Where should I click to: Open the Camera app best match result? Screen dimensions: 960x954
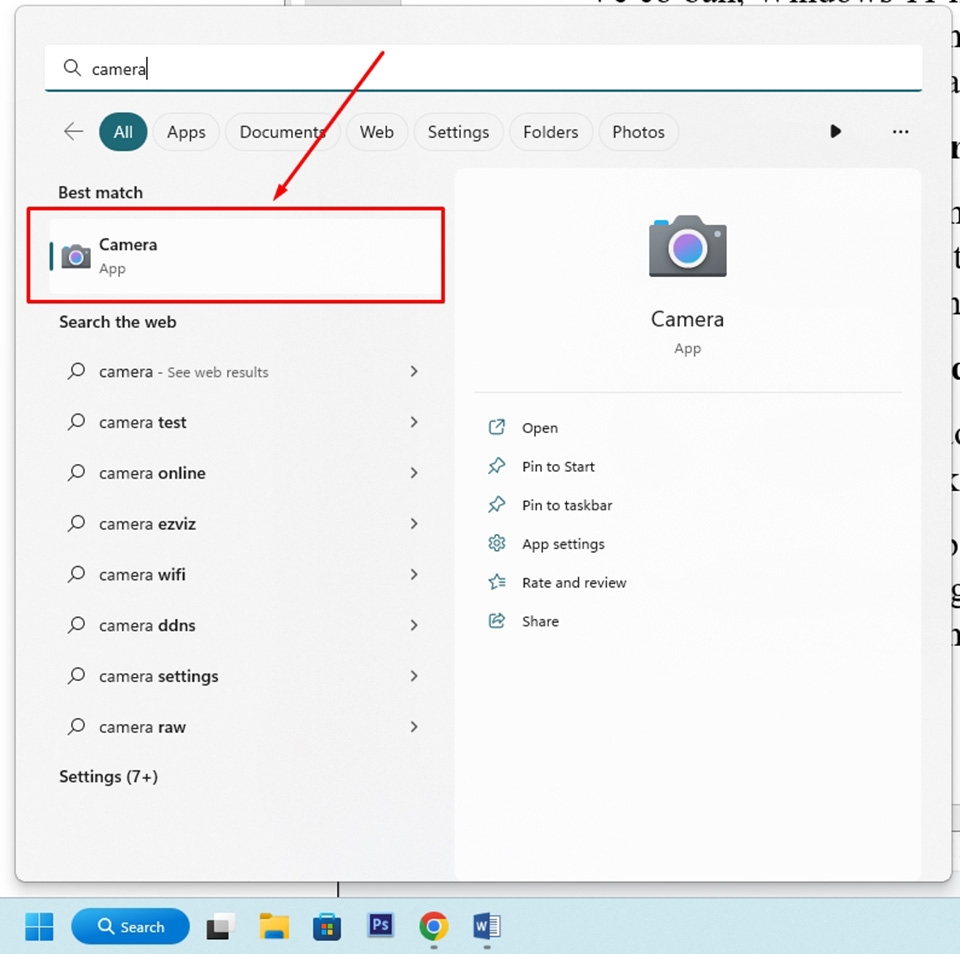coord(245,256)
